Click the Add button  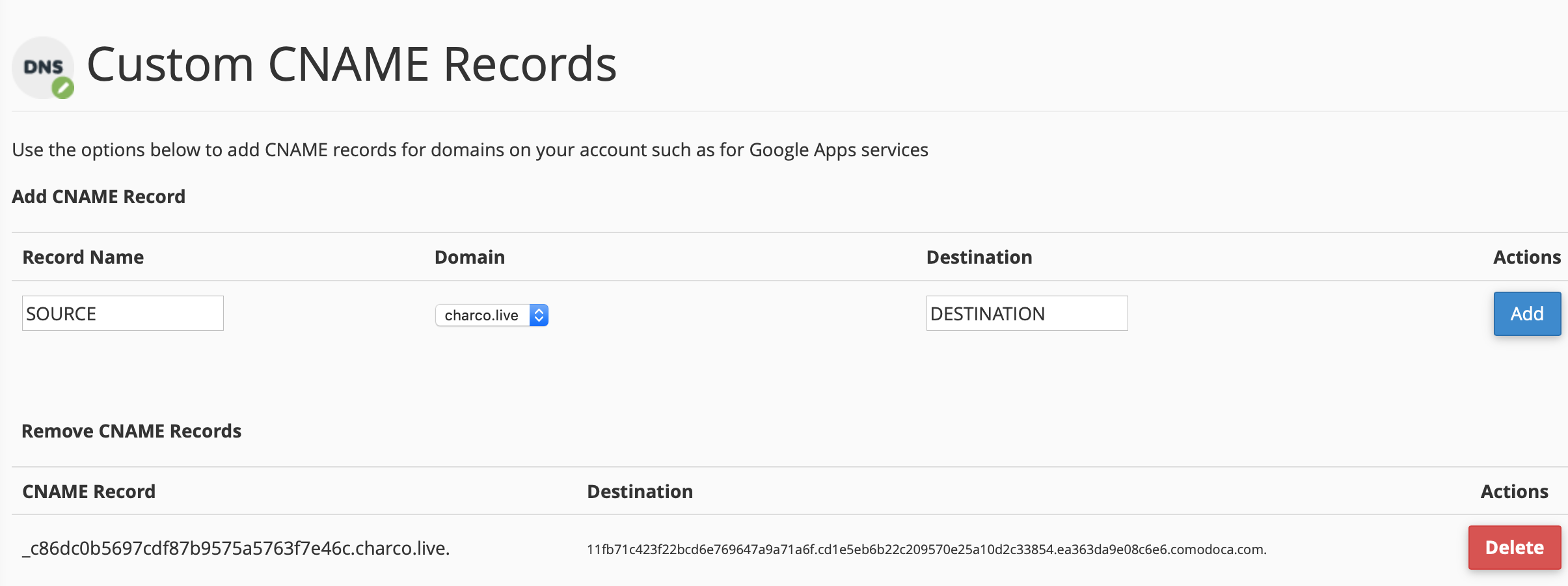(x=1526, y=314)
